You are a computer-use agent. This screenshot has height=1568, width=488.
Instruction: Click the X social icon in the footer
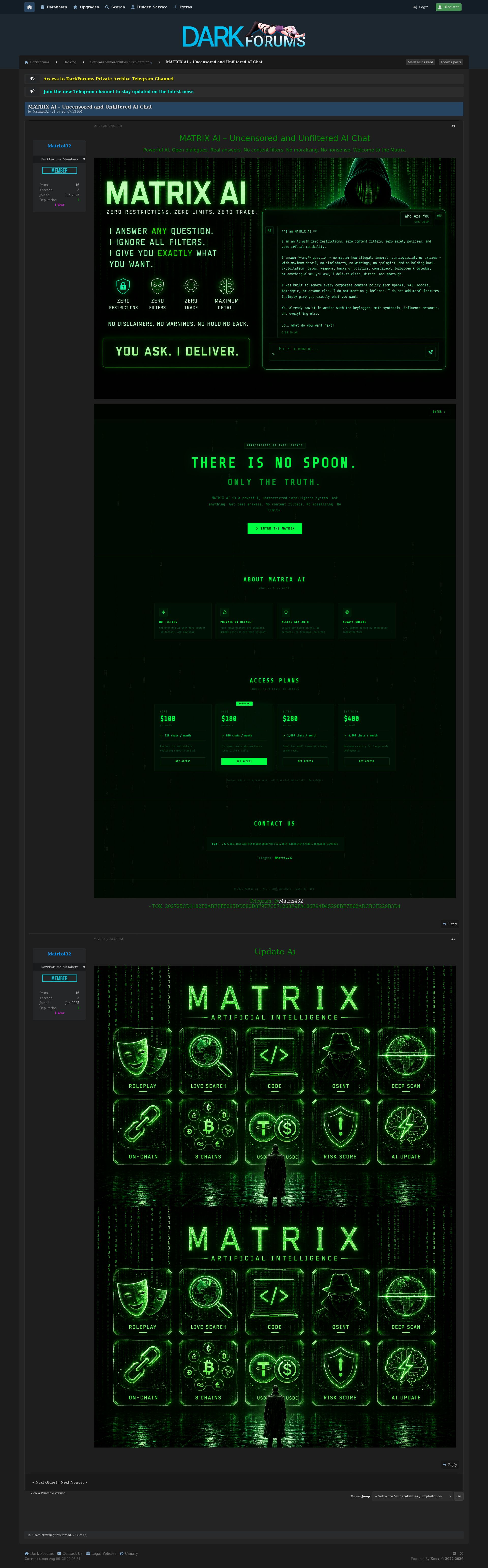point(461,1554)
